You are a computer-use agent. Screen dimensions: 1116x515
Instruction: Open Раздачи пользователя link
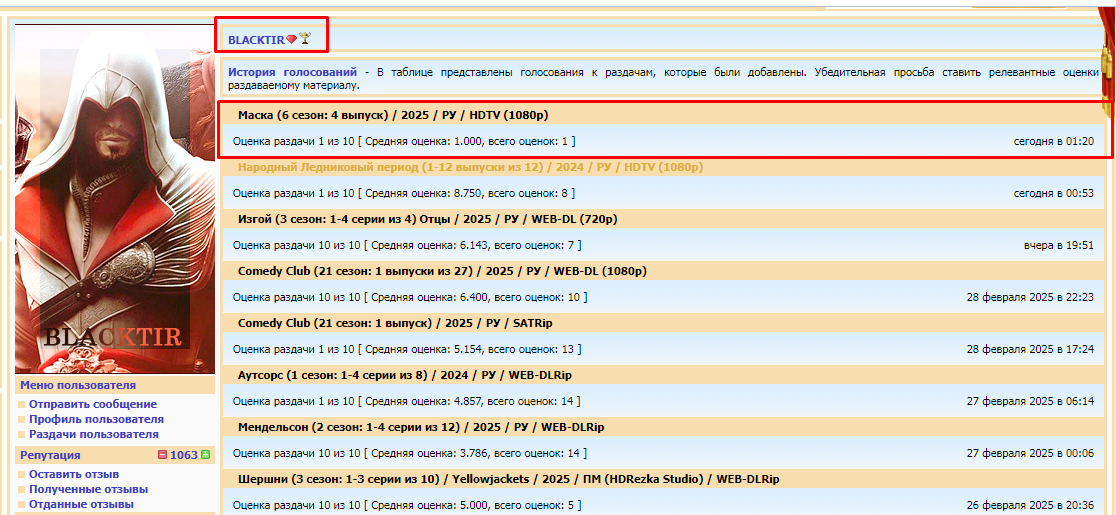94,434
